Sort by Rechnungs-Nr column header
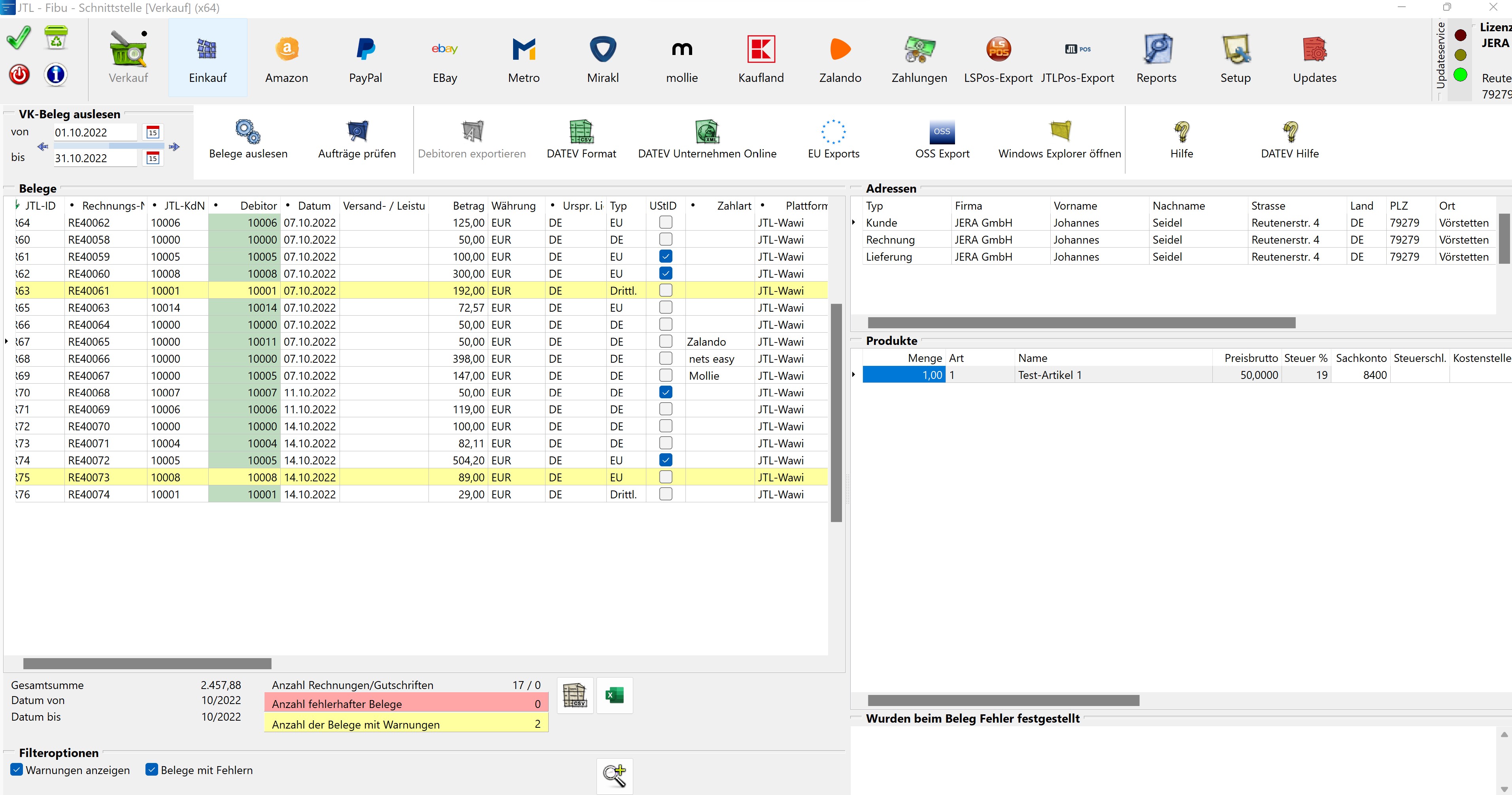 click(x=106, y=206)
